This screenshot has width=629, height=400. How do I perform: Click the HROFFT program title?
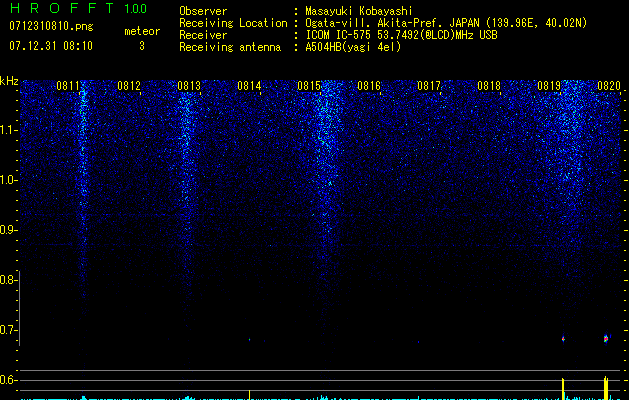[x=63, y=8]
